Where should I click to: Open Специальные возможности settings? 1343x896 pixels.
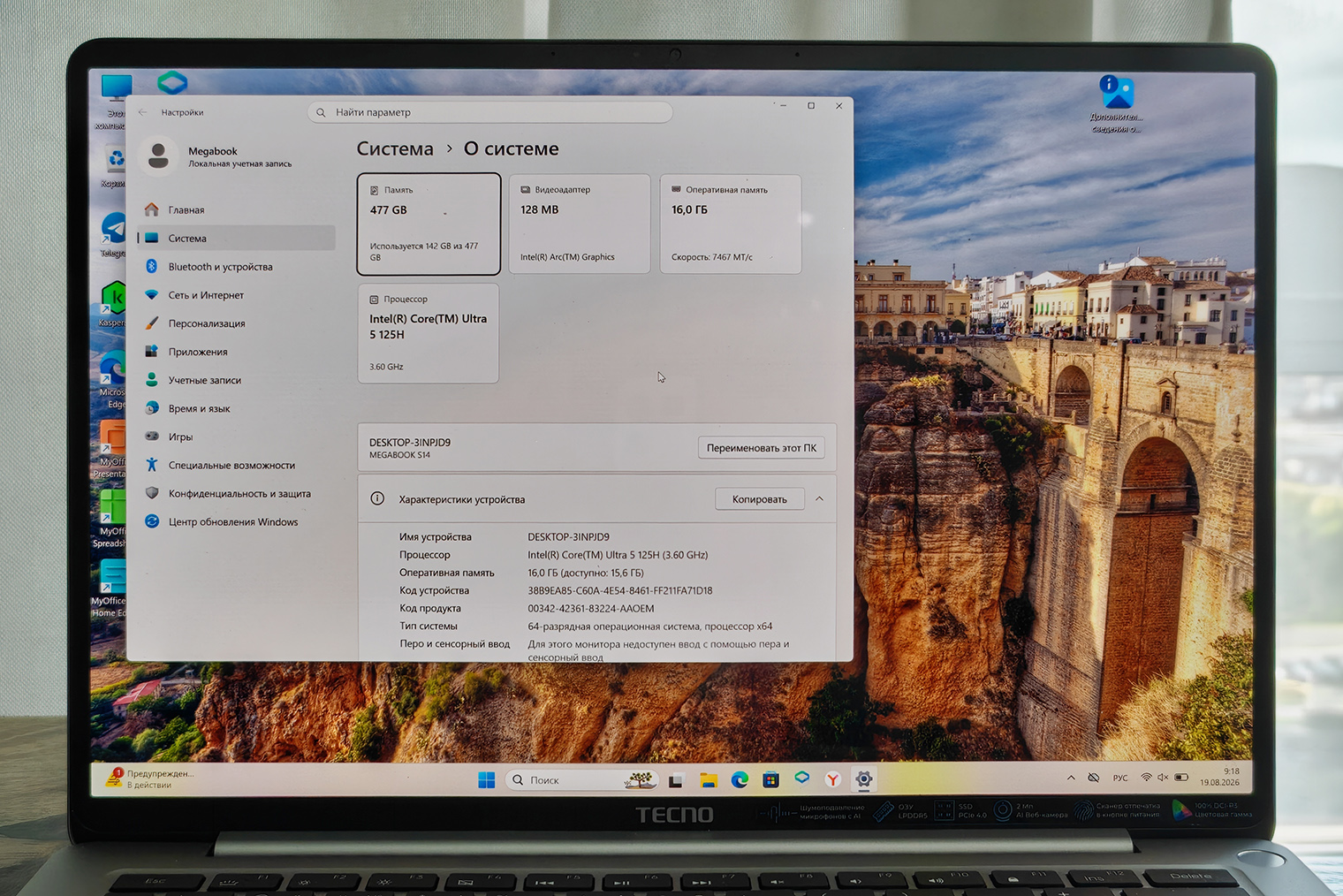coord(237,465)
